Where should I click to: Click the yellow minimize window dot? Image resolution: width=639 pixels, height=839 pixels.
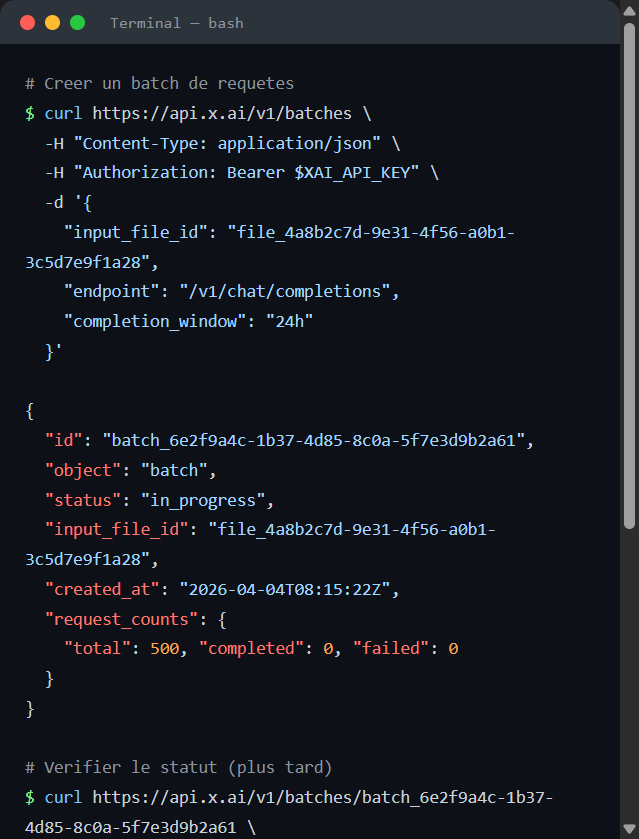pyautogui.click(x=52, y=22)
